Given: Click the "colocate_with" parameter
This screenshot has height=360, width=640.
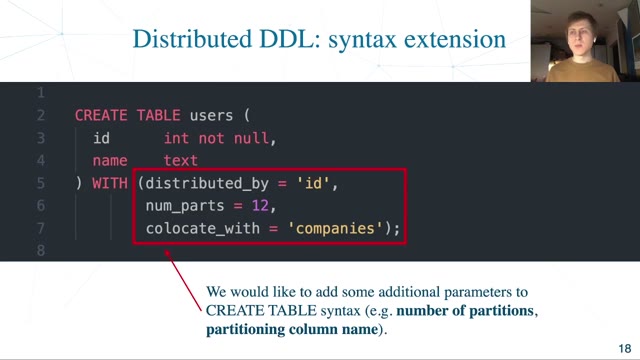Looking at the screenshot, I should [x=203, y=228].
